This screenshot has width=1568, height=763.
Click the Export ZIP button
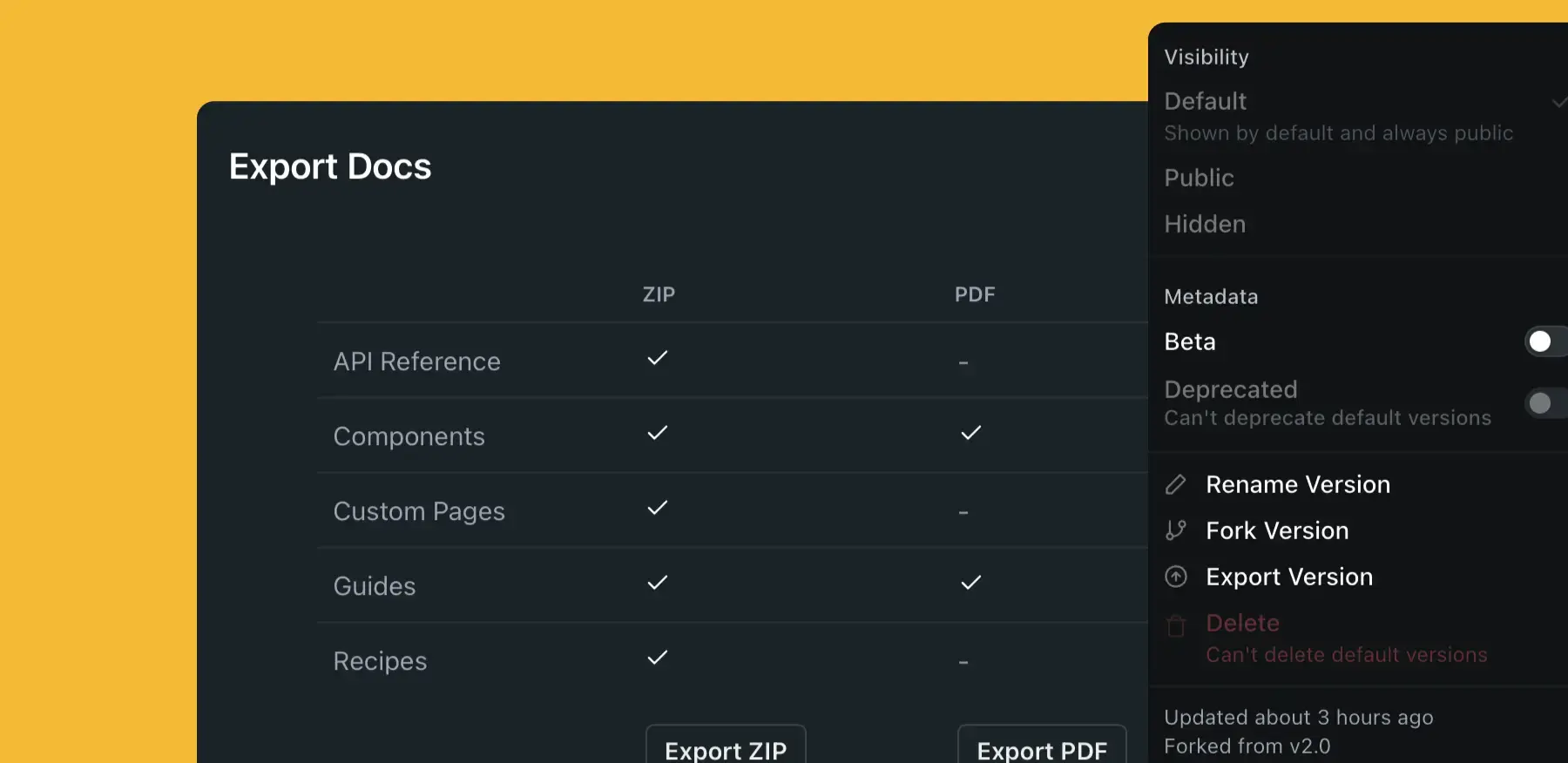tap(726, 750)
